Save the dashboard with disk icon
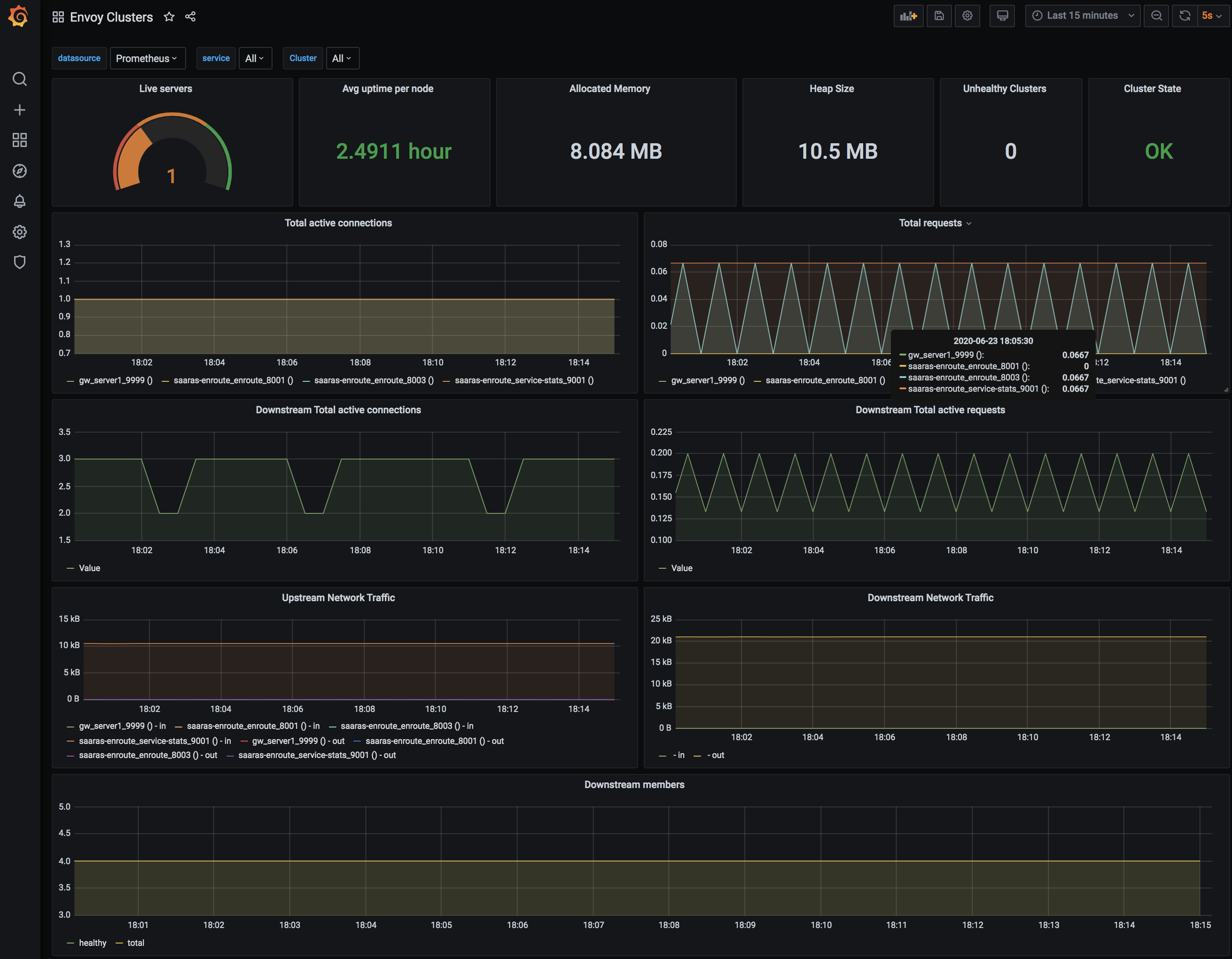The height and width of the screenshot is (959, 1232). (939, 16)
